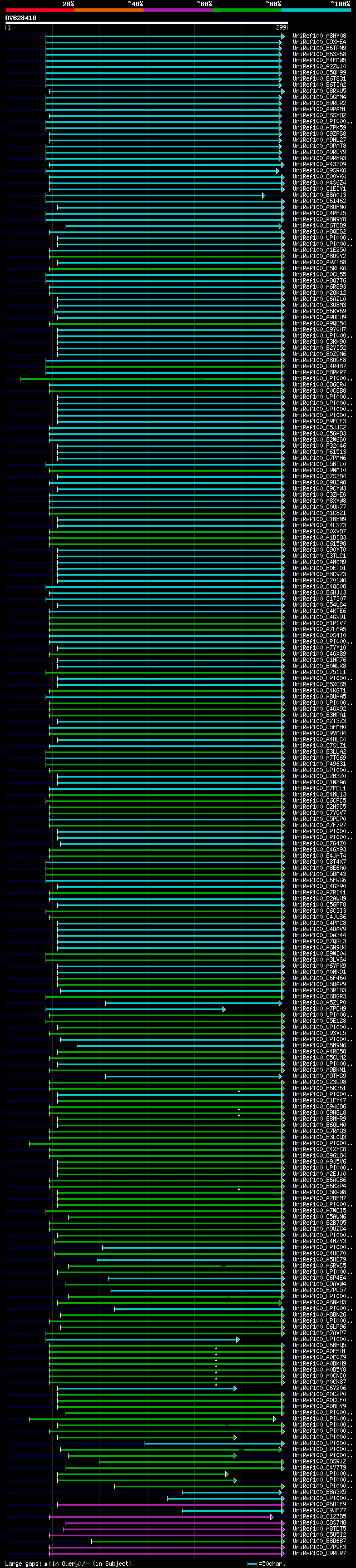Select label UniRef100_C1FY47
The height and width of the screenshot is (1568, 356).
pyautogui.click(x=319, y=1101)
